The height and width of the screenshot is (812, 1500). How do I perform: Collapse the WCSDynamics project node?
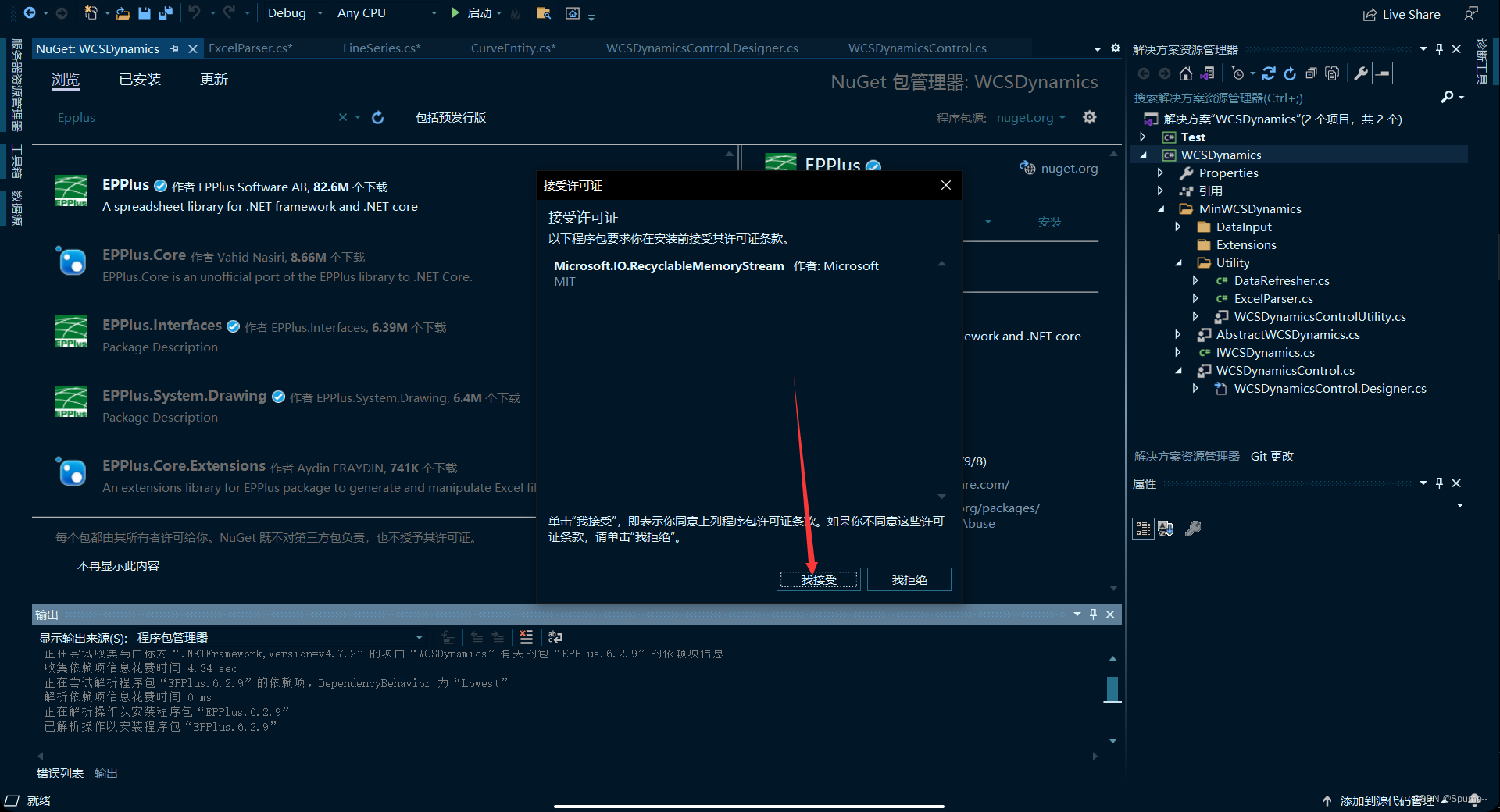[x=1143, y=155]
